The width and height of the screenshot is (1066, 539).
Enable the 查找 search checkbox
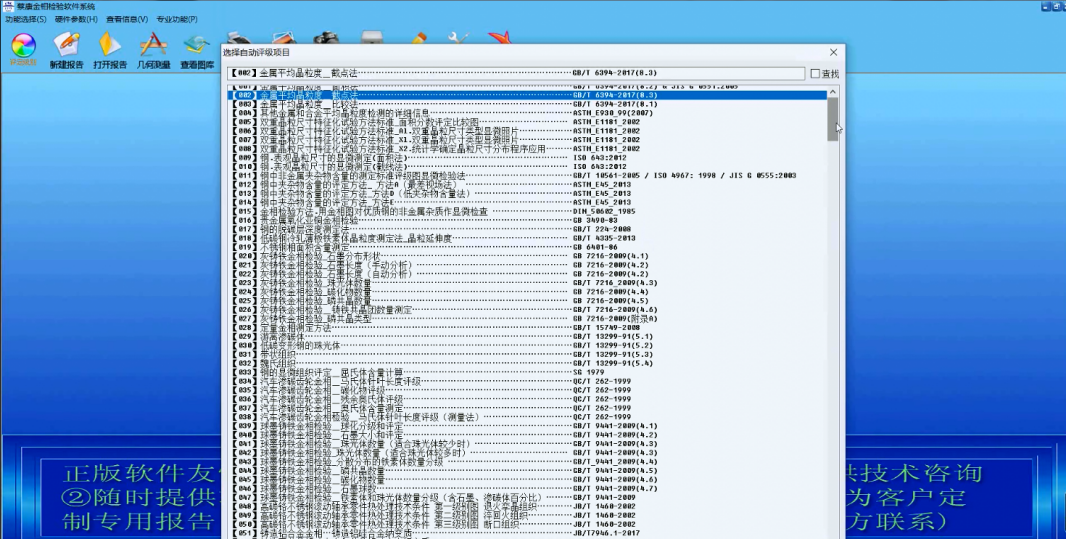(816, 74)
